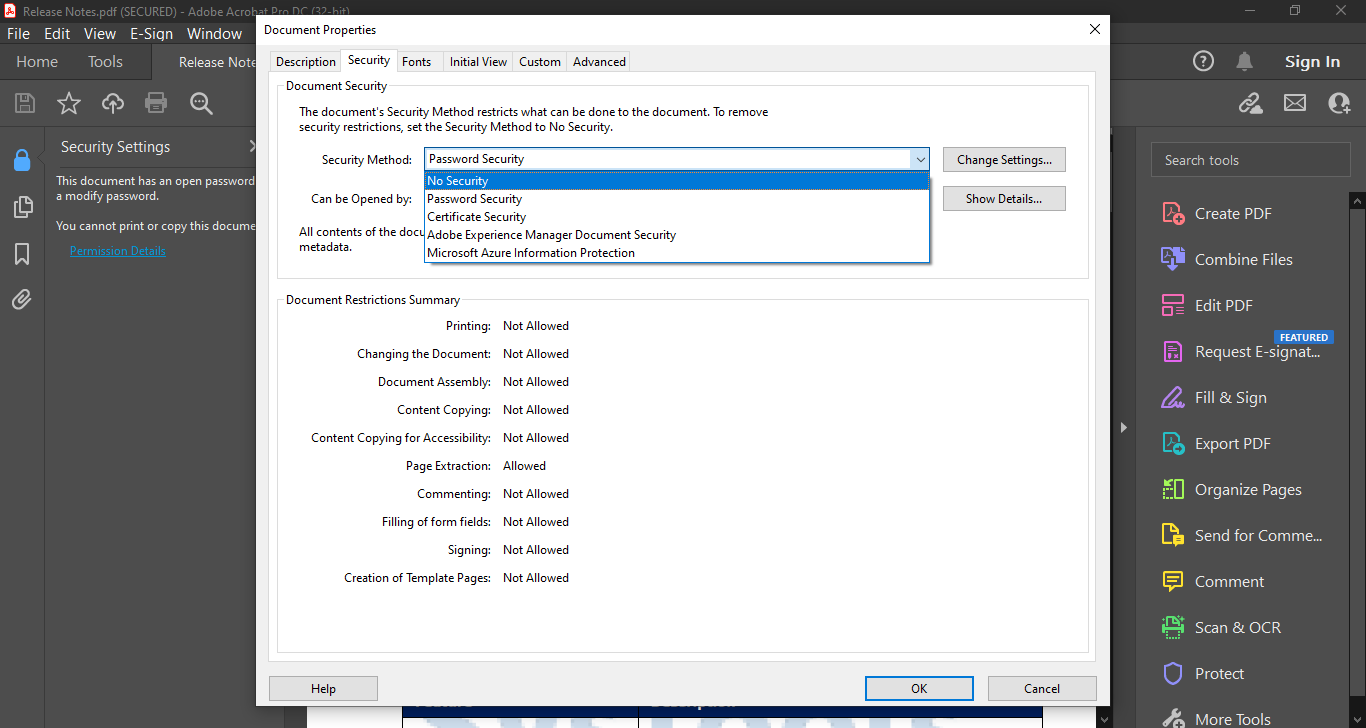Open the Window menu
The image size is (1366, 728).
215,33
